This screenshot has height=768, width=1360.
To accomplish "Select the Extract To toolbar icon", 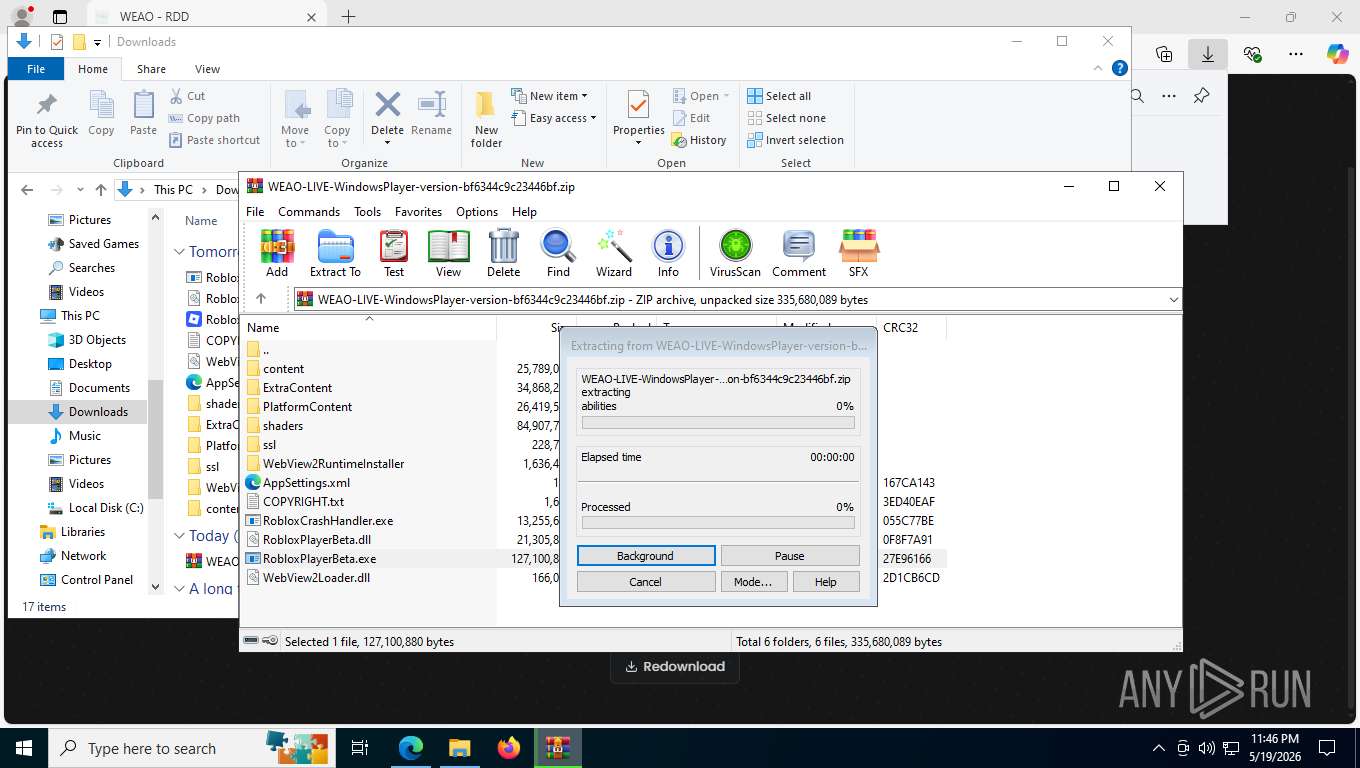I will (335, 253).
